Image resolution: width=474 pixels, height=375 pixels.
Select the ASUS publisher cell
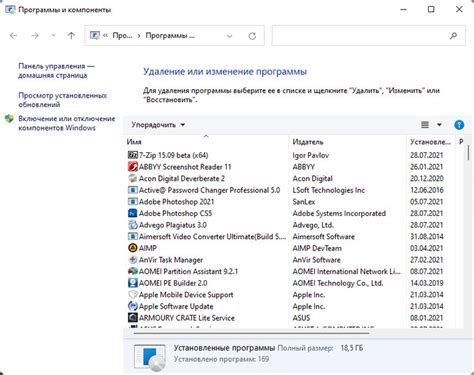tap(301, 318)
